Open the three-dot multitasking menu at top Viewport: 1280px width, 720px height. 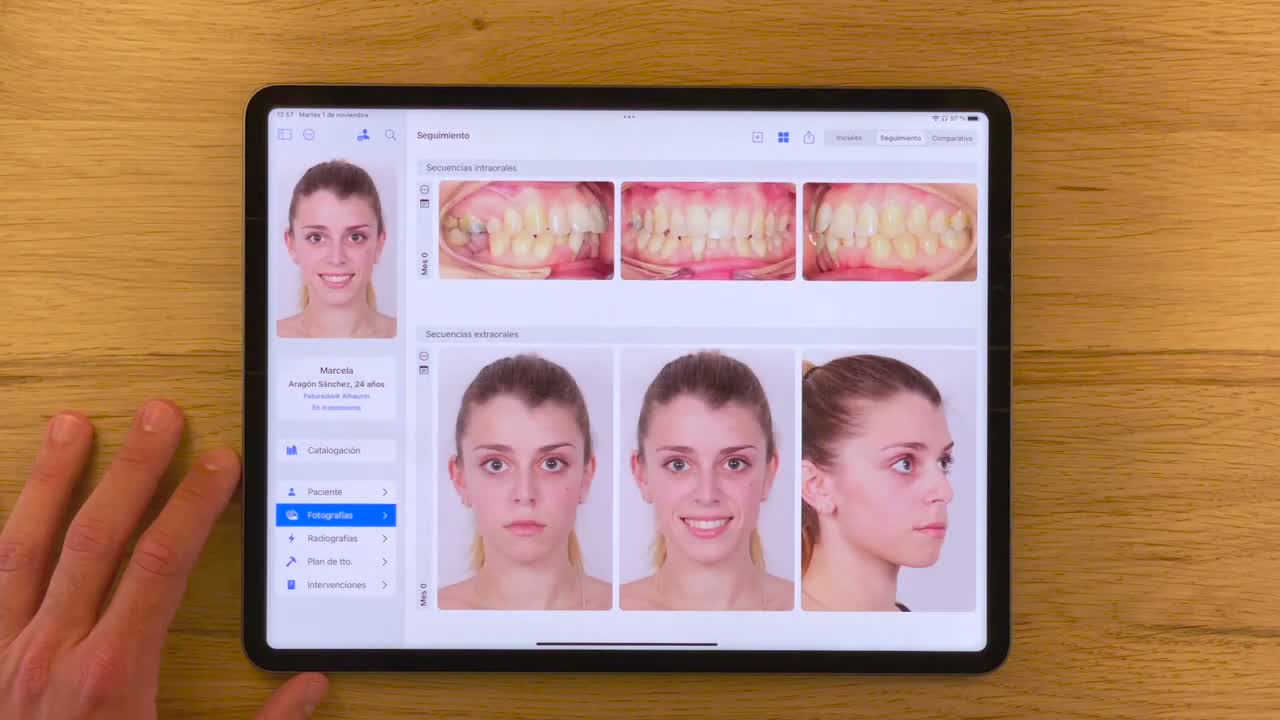pyautogui.click(x=629, y=117)
